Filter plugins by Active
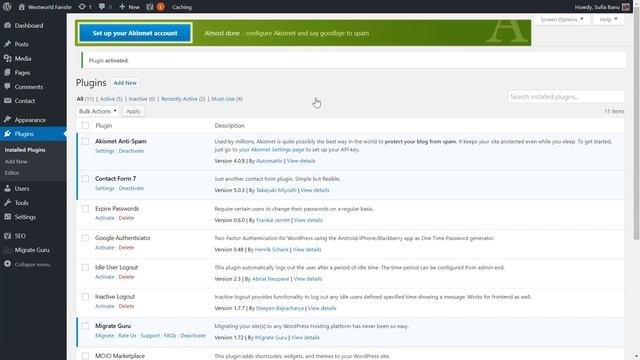 [x=111, y=99]
